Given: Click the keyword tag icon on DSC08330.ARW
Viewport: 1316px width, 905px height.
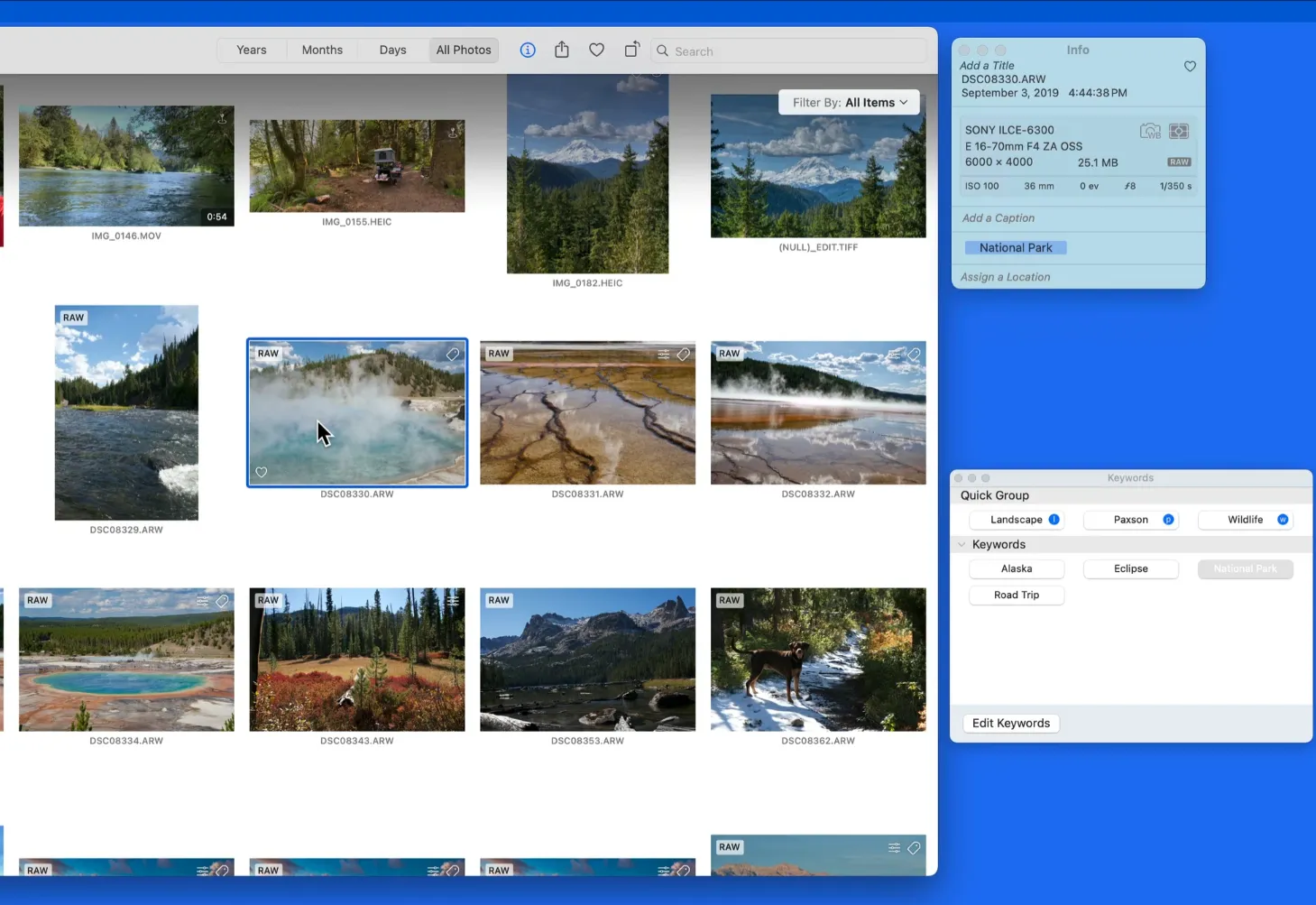Looking at the screenshot, I should (x=453, y=355).
